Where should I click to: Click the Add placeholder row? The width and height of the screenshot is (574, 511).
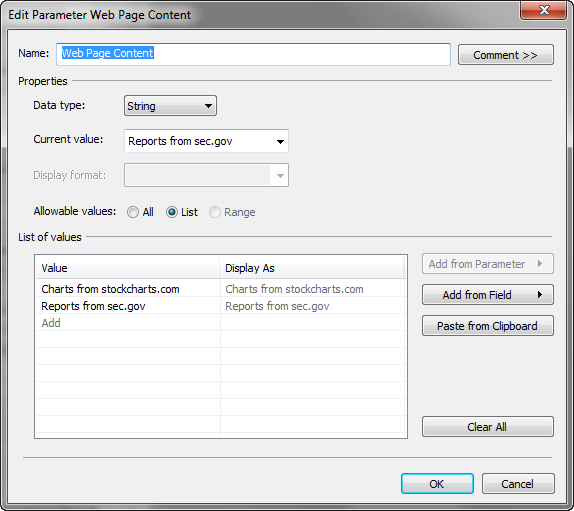coord(128,323)
